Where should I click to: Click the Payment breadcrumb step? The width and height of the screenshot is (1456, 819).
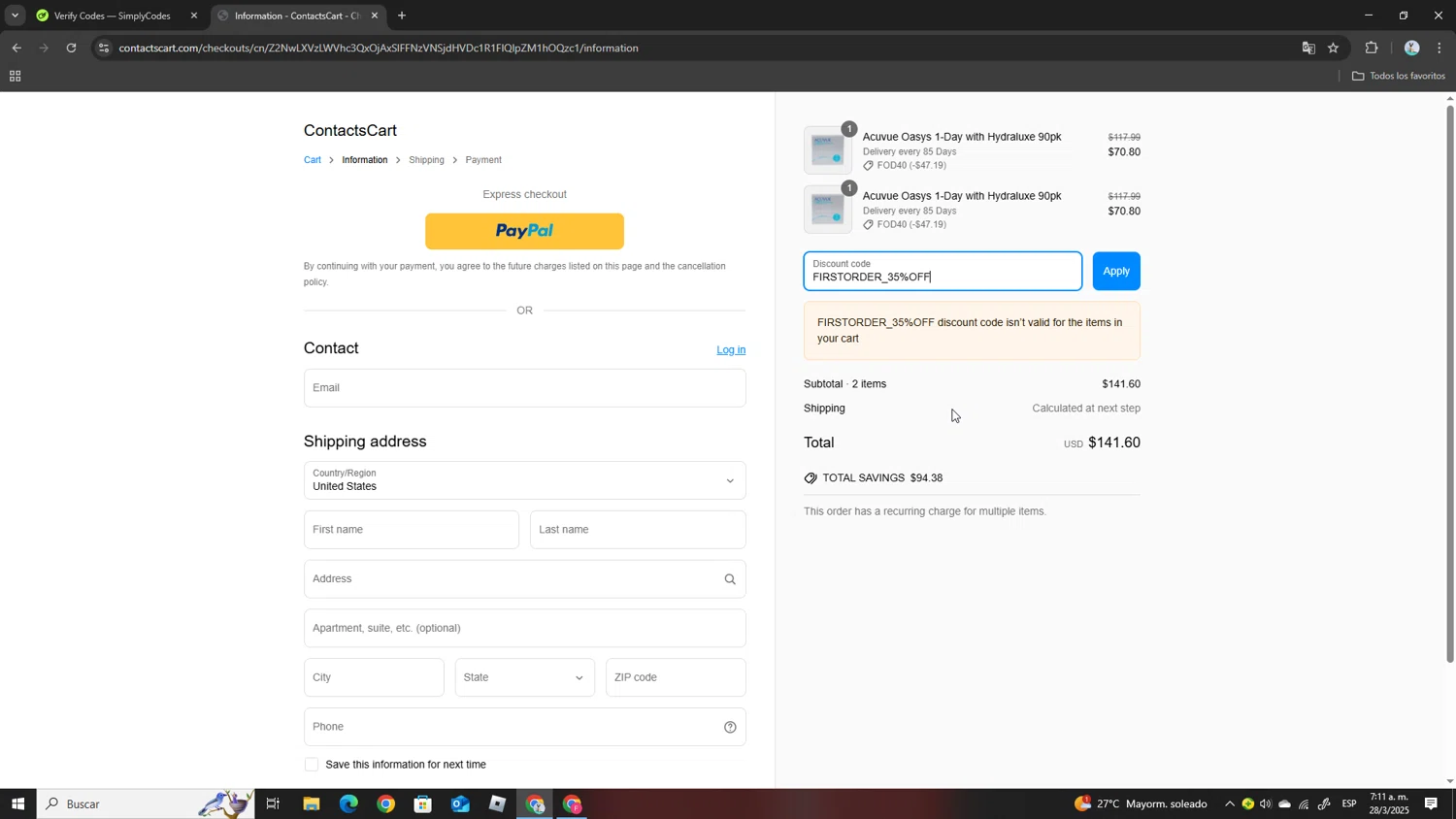pyautogui.click(x=483, y=160)
